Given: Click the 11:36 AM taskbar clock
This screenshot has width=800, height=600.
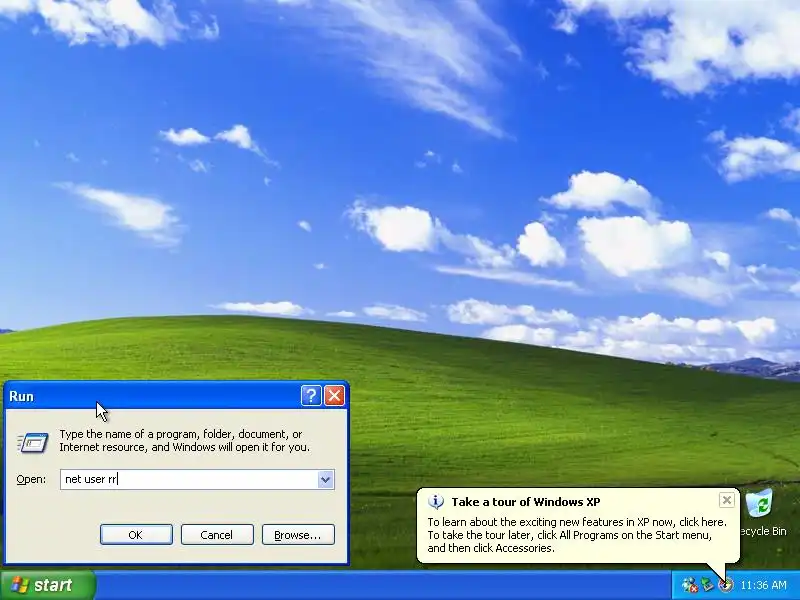Looking at the screenshot, I should pyautogui.click(x=763, y=585).
